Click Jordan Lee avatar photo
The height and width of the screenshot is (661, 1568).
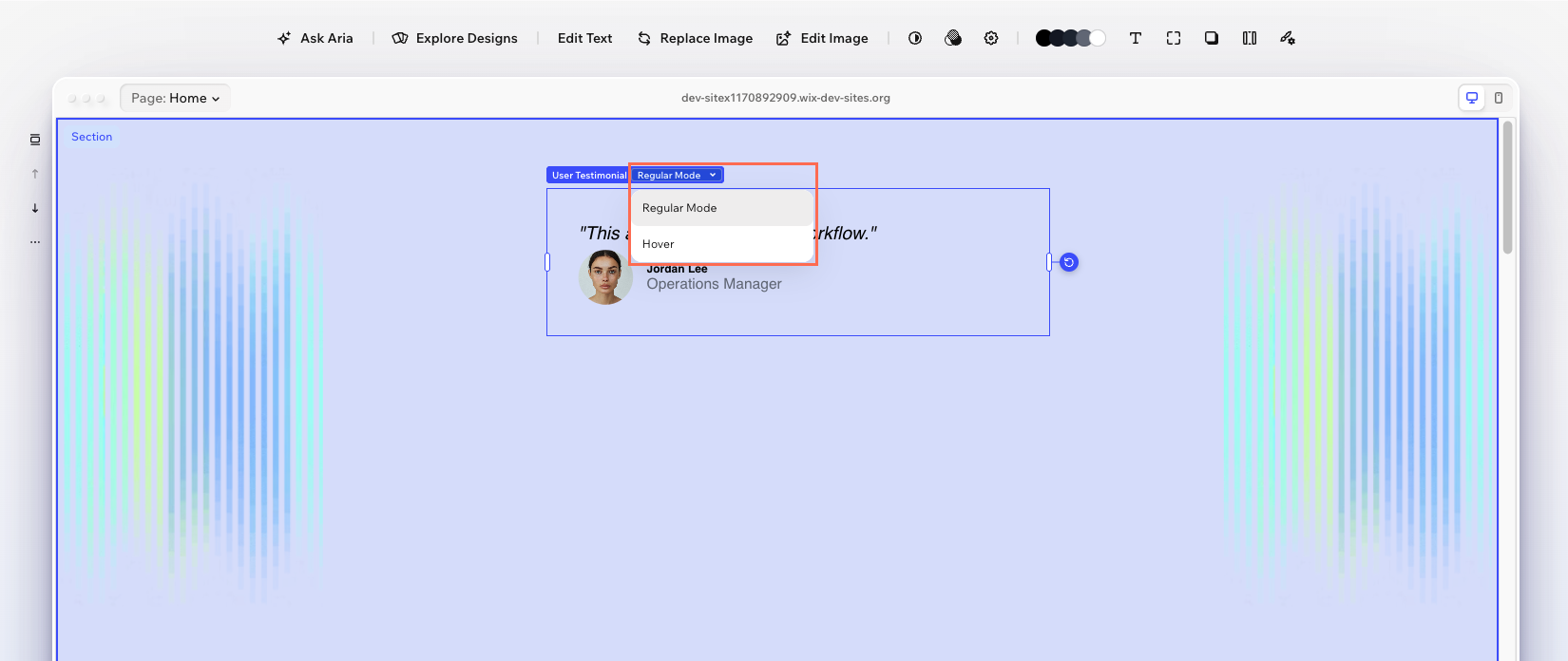coord(605,277)
